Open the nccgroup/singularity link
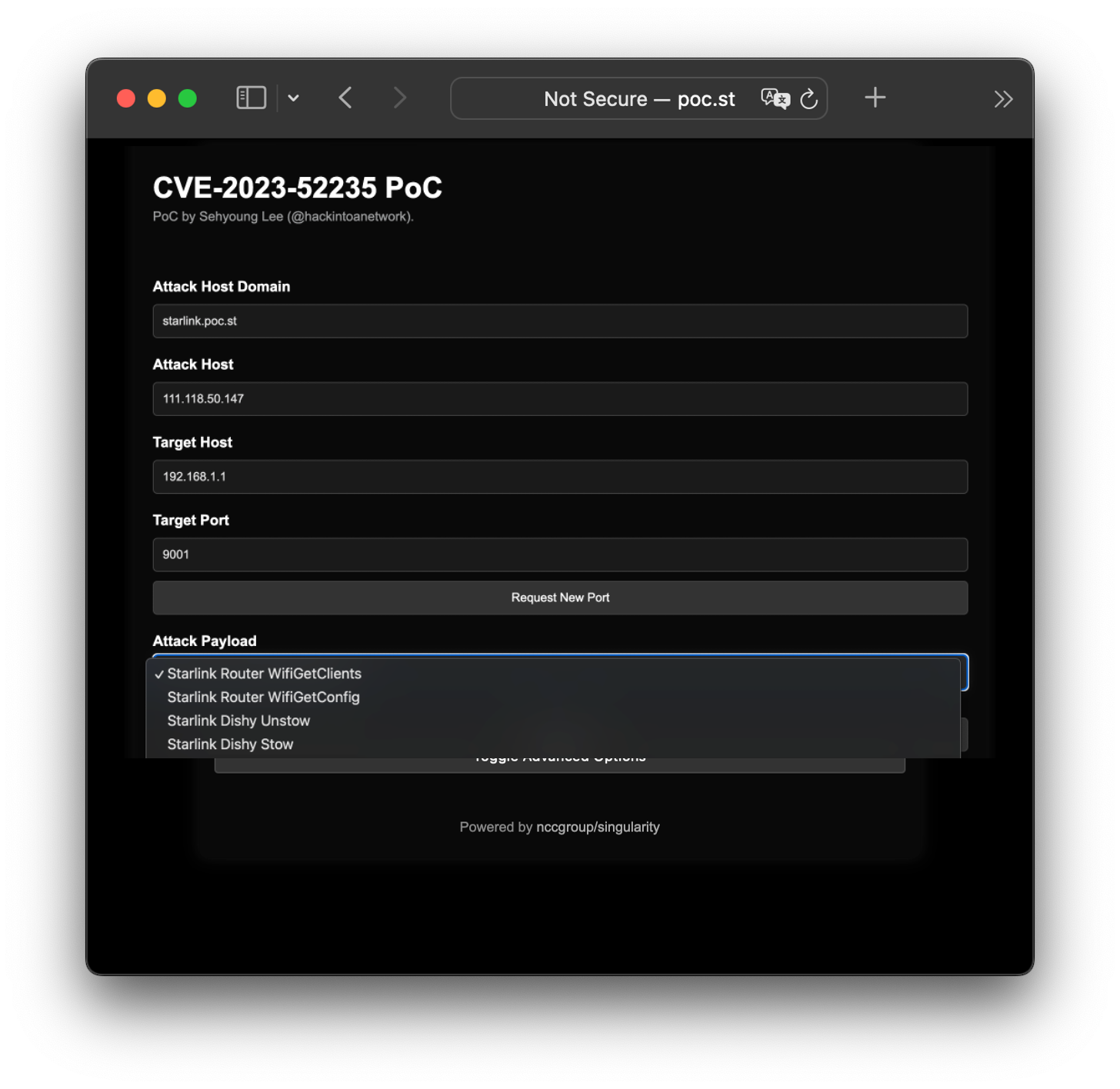1120x1089 pixels. tap(598, 827)
